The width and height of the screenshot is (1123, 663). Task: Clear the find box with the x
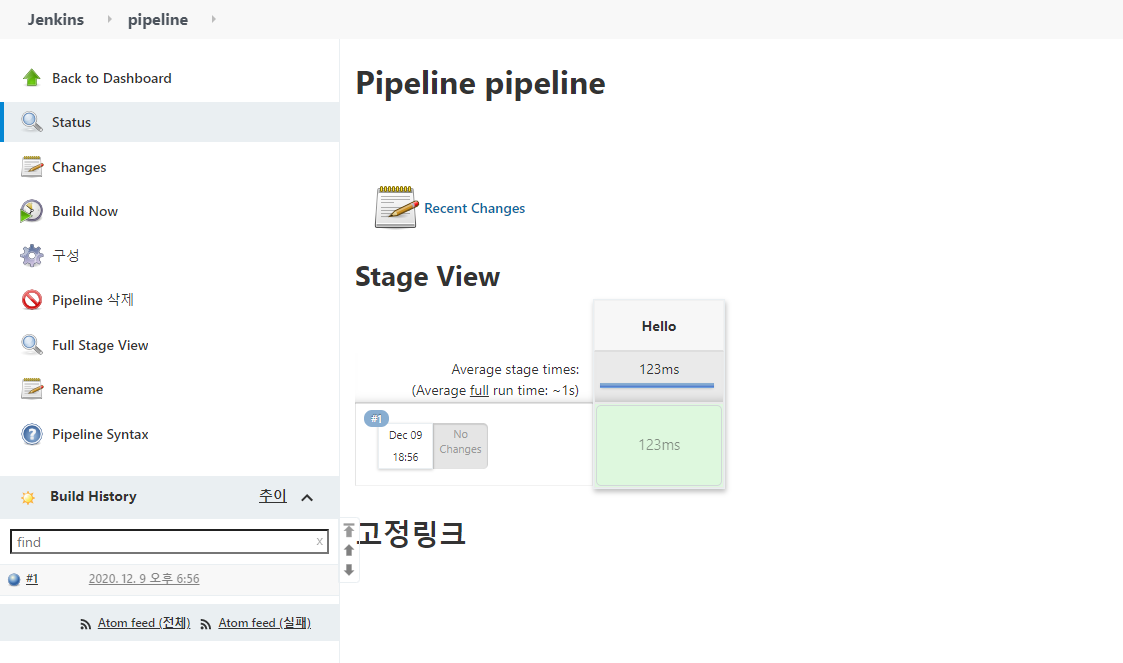[319, 542]
